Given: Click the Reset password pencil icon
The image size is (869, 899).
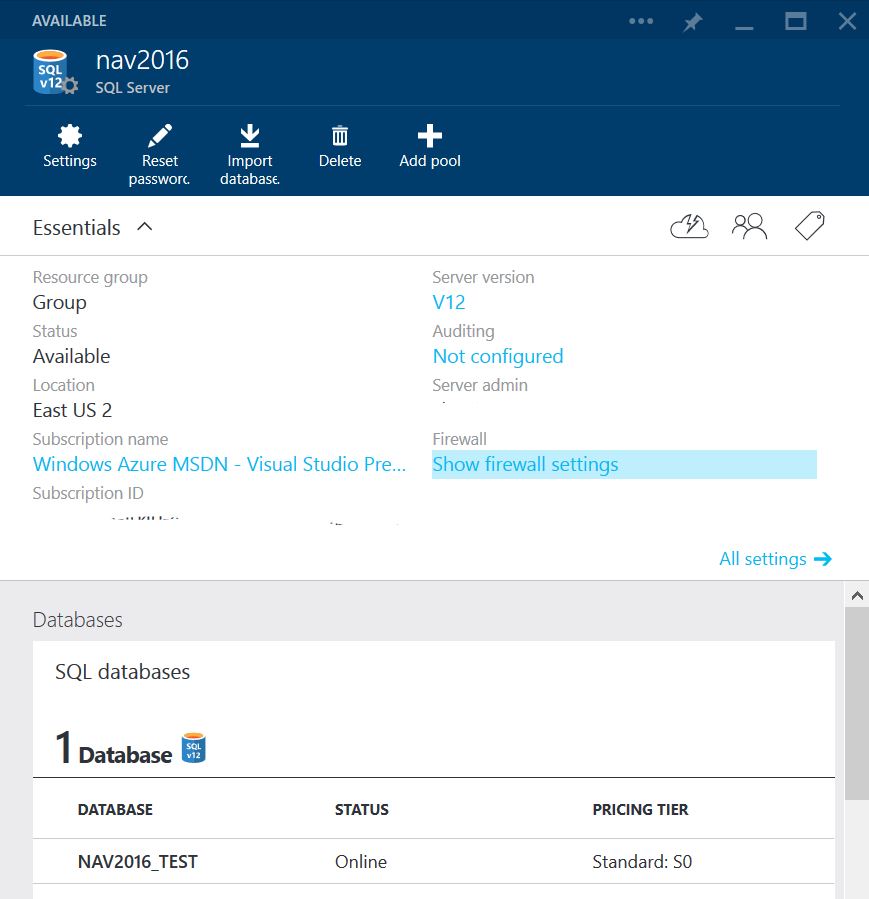Looking at the screenshot, I should point(160,136).
